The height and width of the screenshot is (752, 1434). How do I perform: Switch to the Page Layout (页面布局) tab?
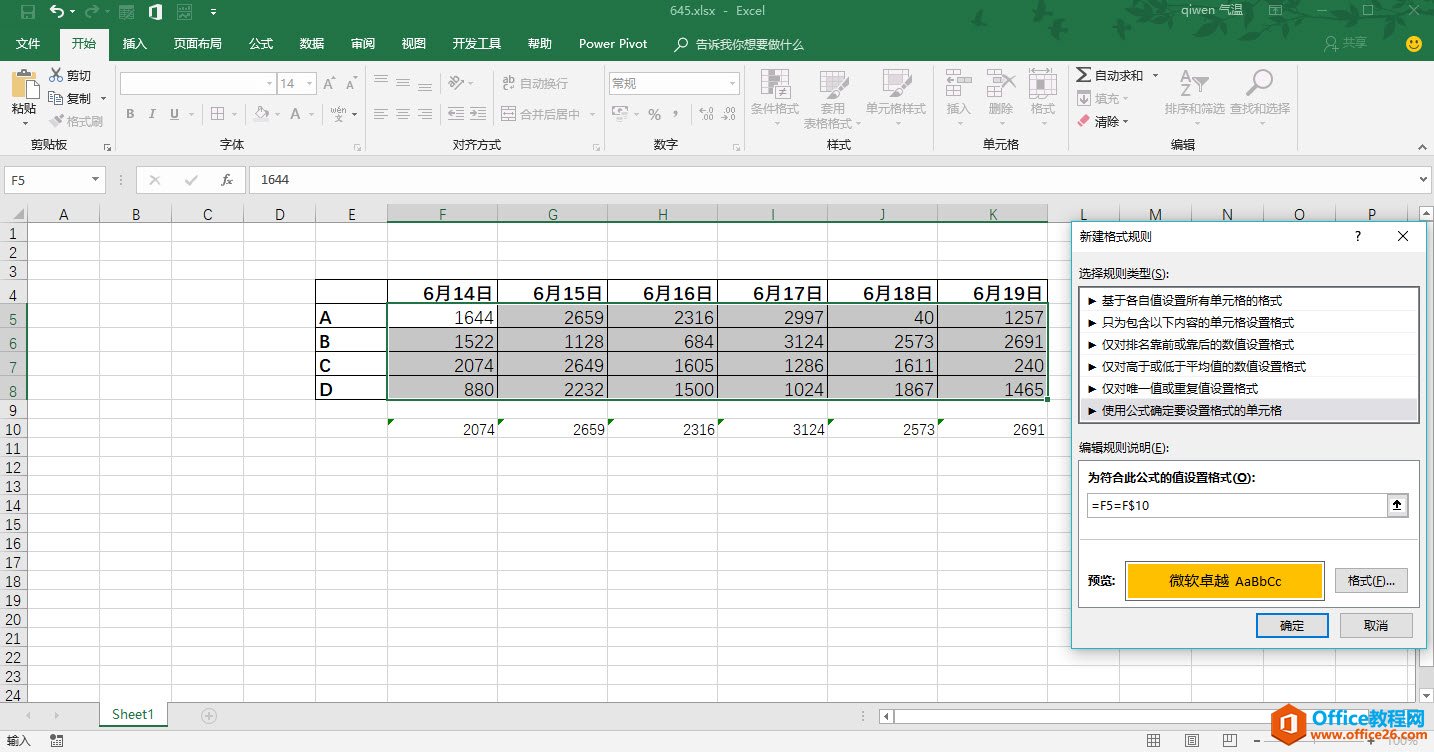pyautogui.click(x=197, y=44)
